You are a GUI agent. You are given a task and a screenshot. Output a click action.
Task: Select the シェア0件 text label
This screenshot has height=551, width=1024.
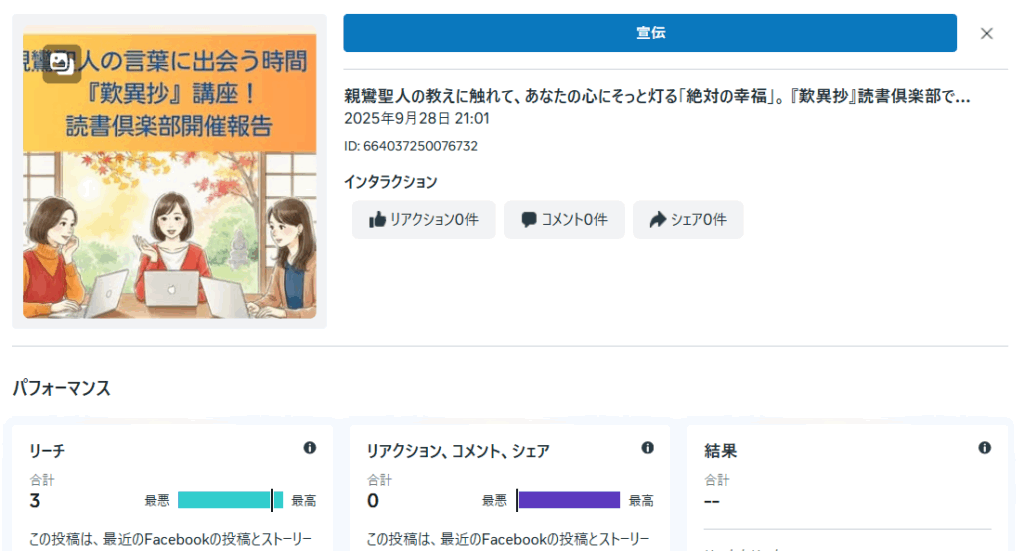coord(698,220)
